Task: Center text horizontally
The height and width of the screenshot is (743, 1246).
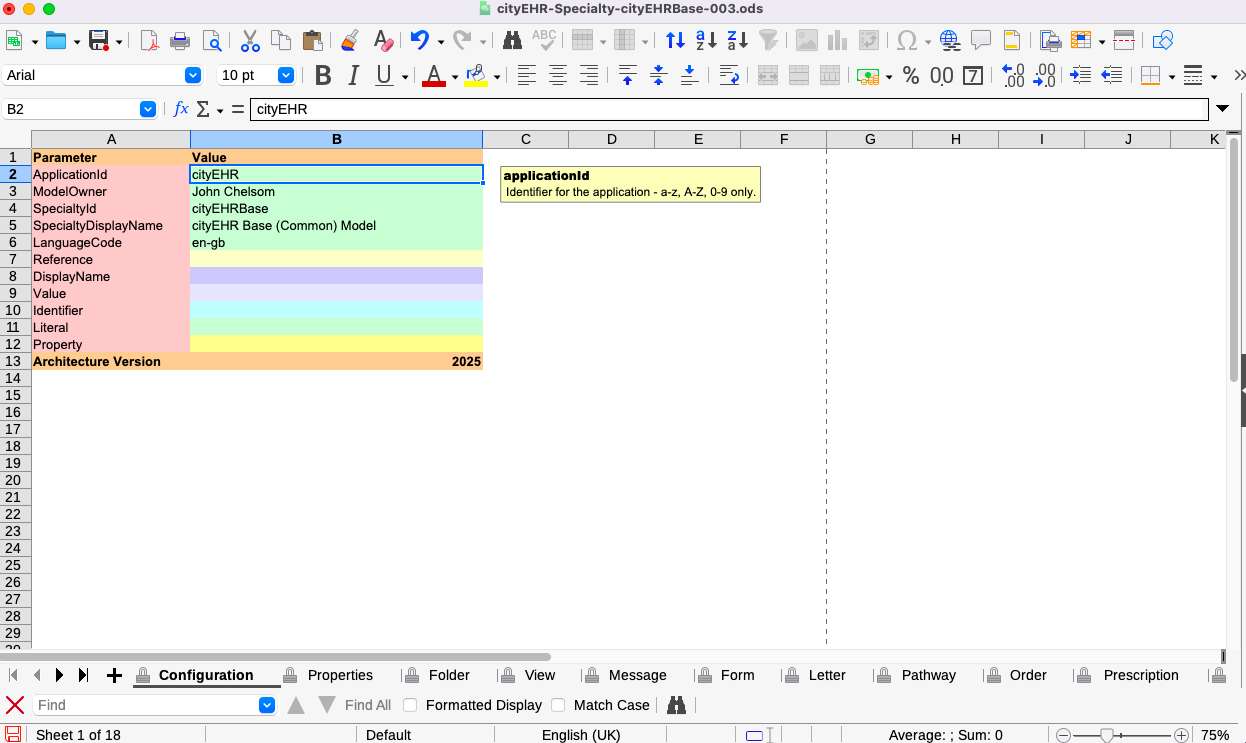Action: [x=558, y=75]
